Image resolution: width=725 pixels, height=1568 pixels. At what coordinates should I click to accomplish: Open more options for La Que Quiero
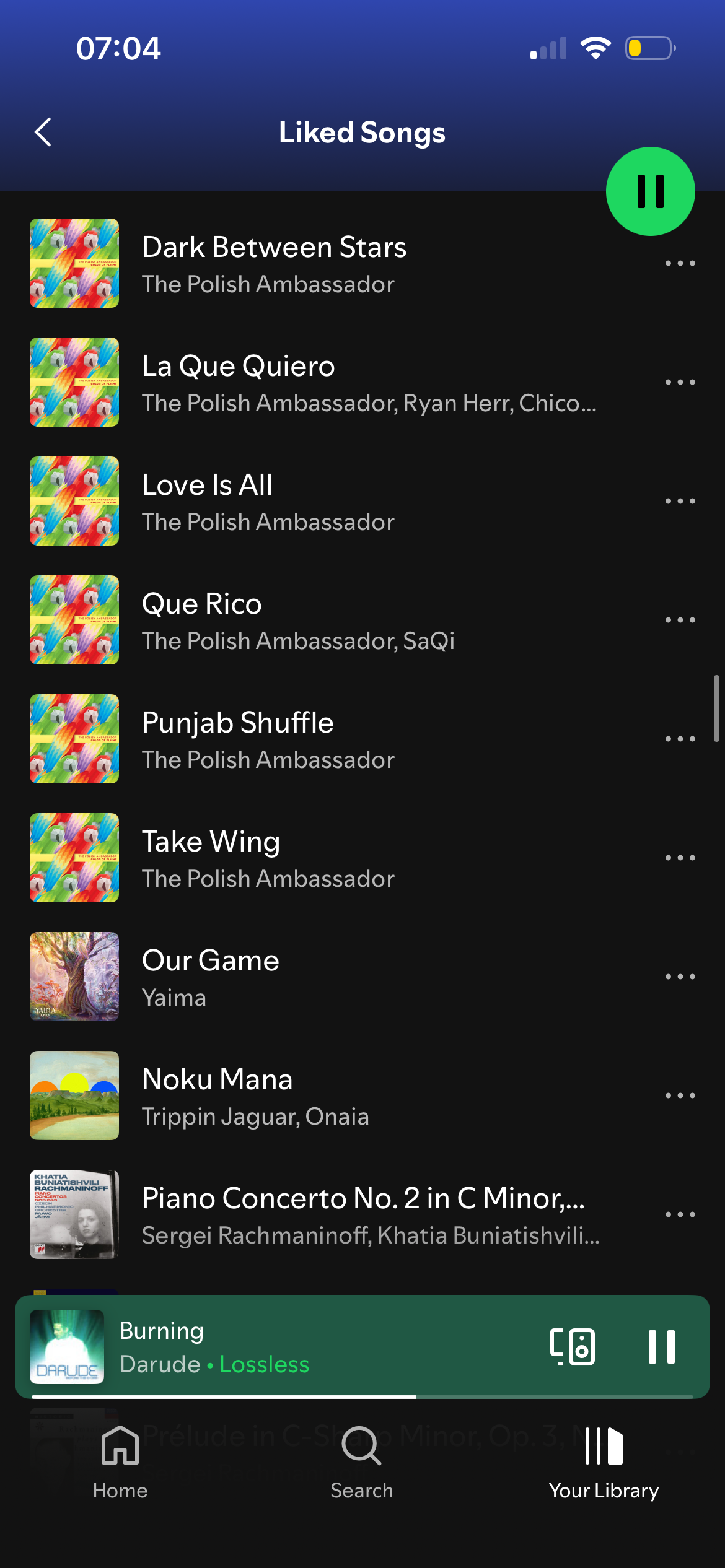pos(680,382)
